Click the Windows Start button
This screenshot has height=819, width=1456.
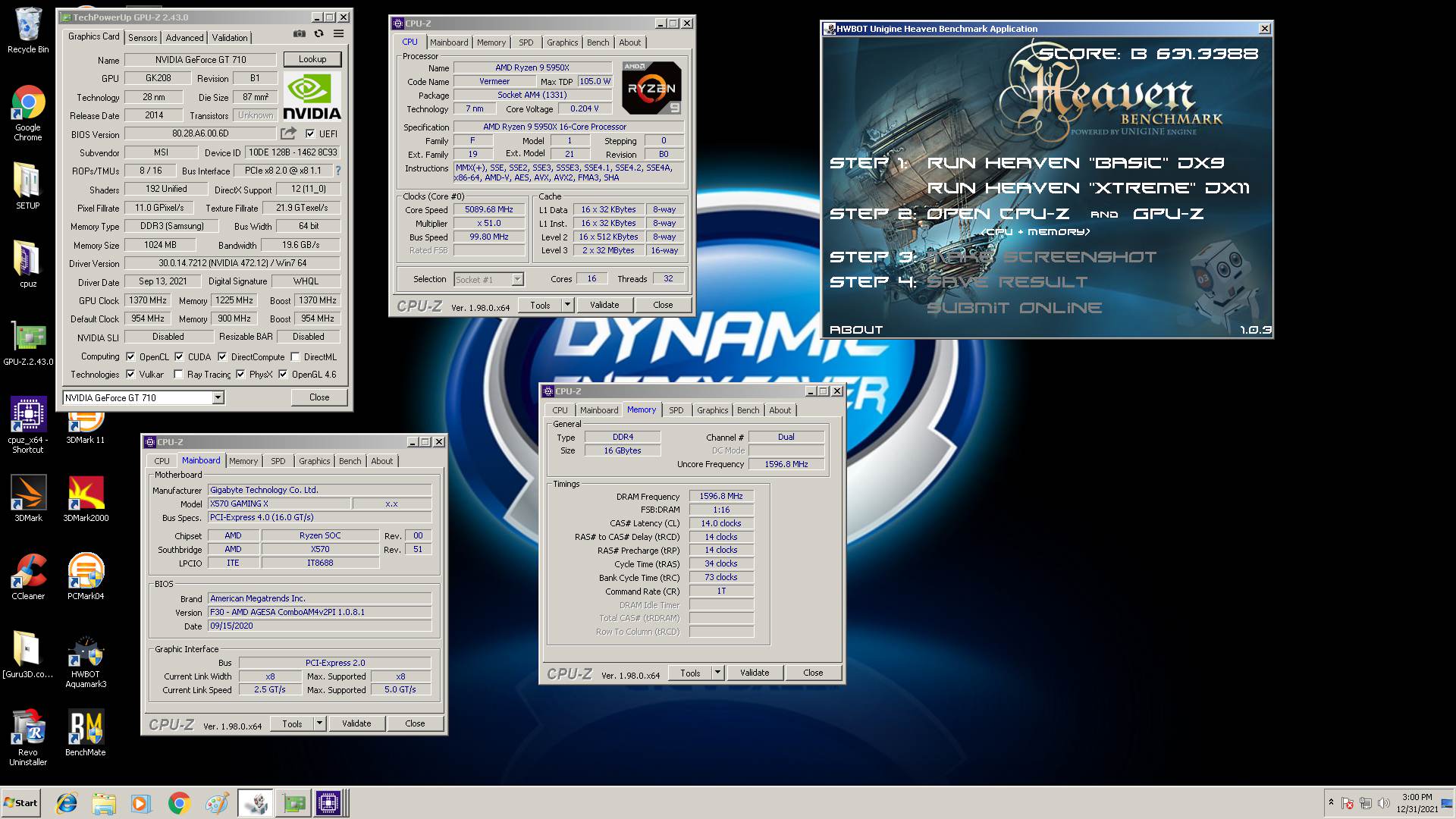point(21,803)
